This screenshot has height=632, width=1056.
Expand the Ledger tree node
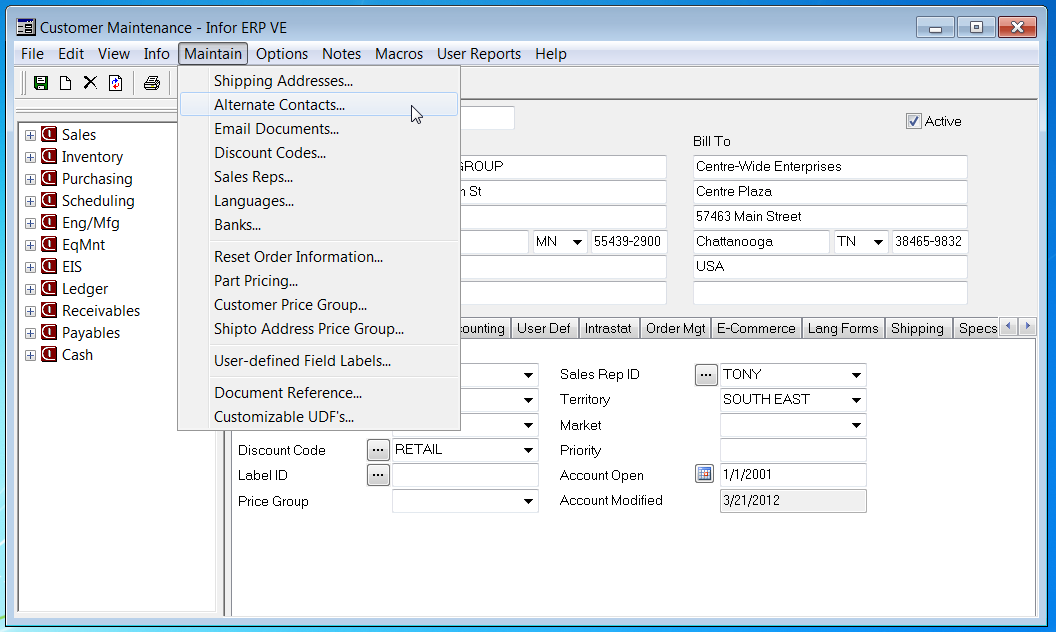30,289
